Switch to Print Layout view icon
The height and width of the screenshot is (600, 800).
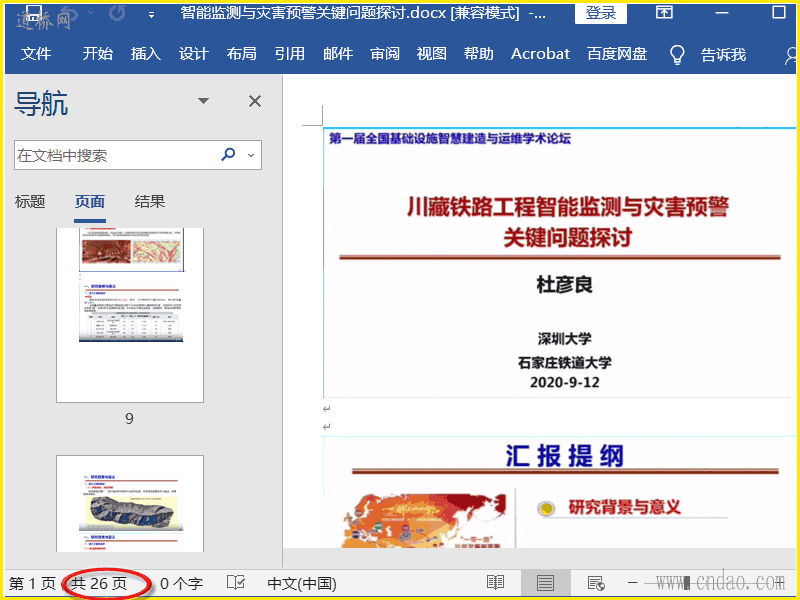click(x=545, y=583)
